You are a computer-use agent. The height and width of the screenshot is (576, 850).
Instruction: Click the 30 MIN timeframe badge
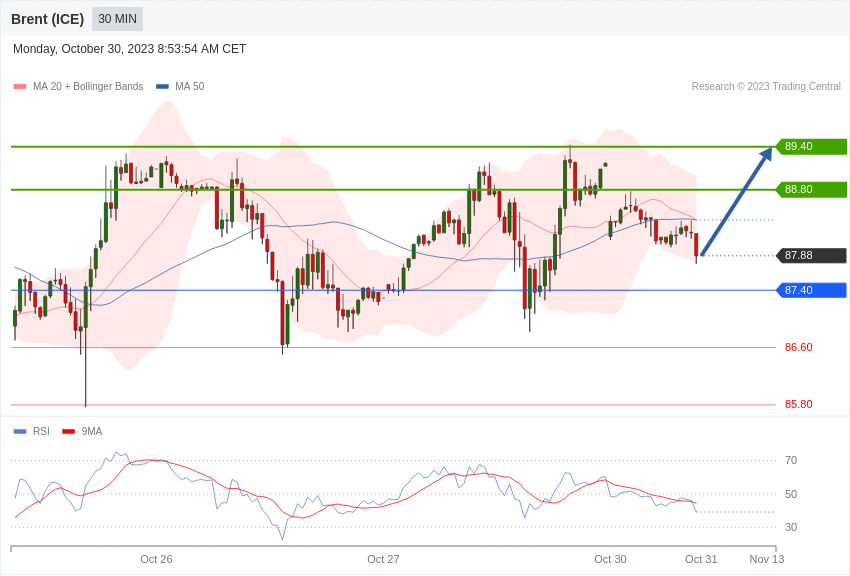[117, 19]
